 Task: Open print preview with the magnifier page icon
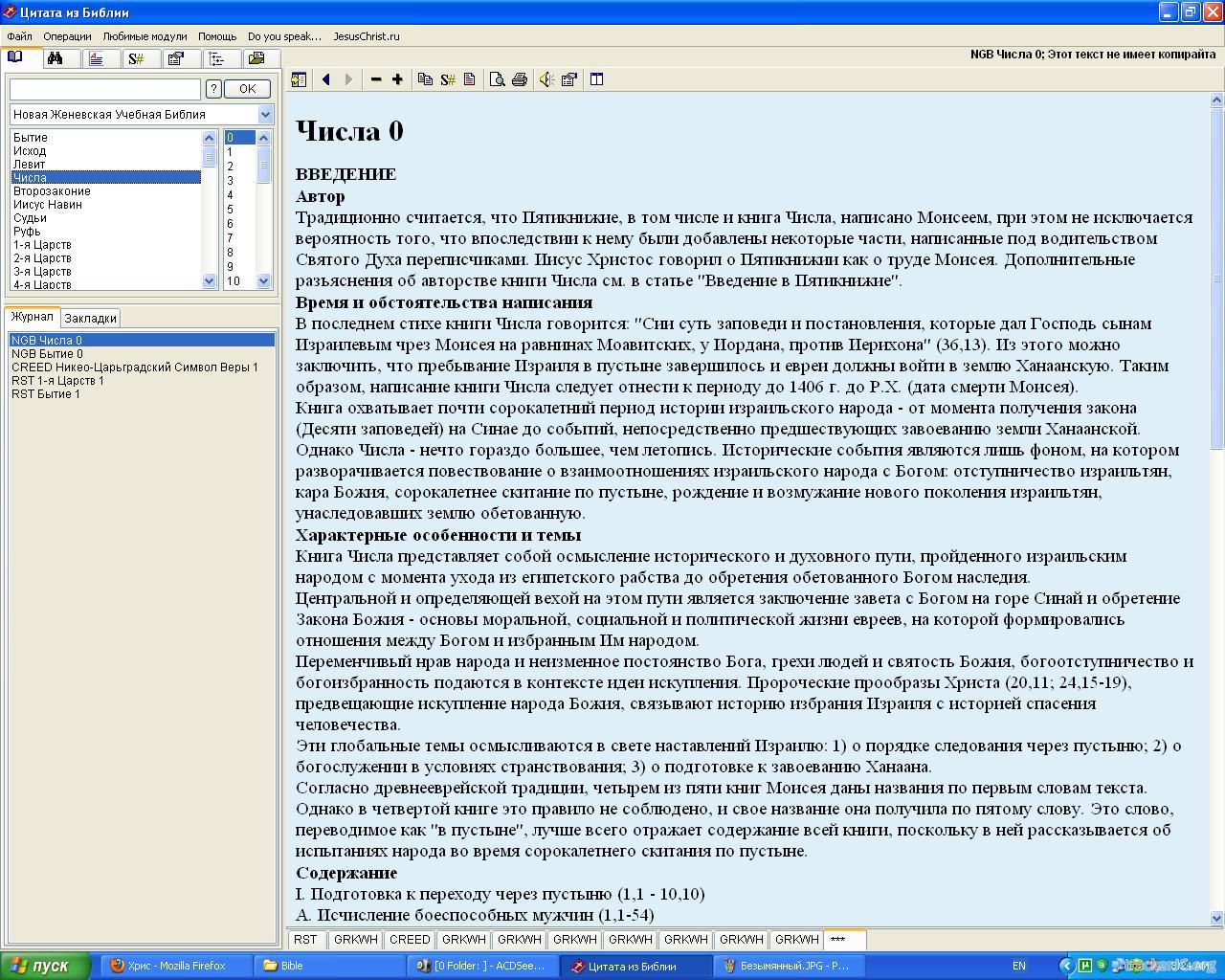click(497, 79)
